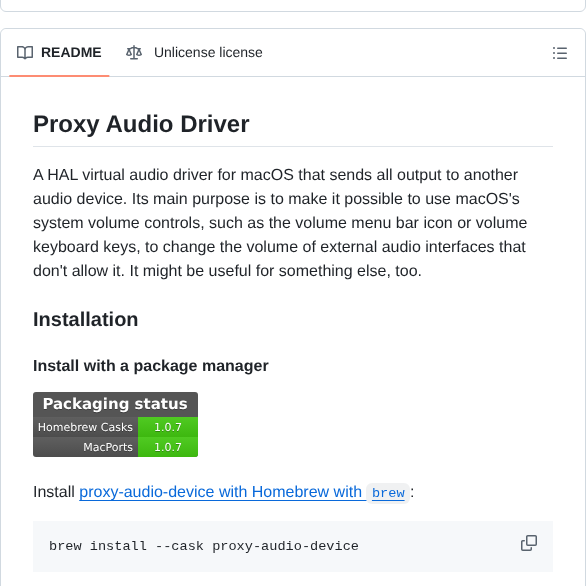Viewport: 586px width, 586px height.
Task: Open proxy-audio-device with Homebrew link
Action: [x=223, y=492]
